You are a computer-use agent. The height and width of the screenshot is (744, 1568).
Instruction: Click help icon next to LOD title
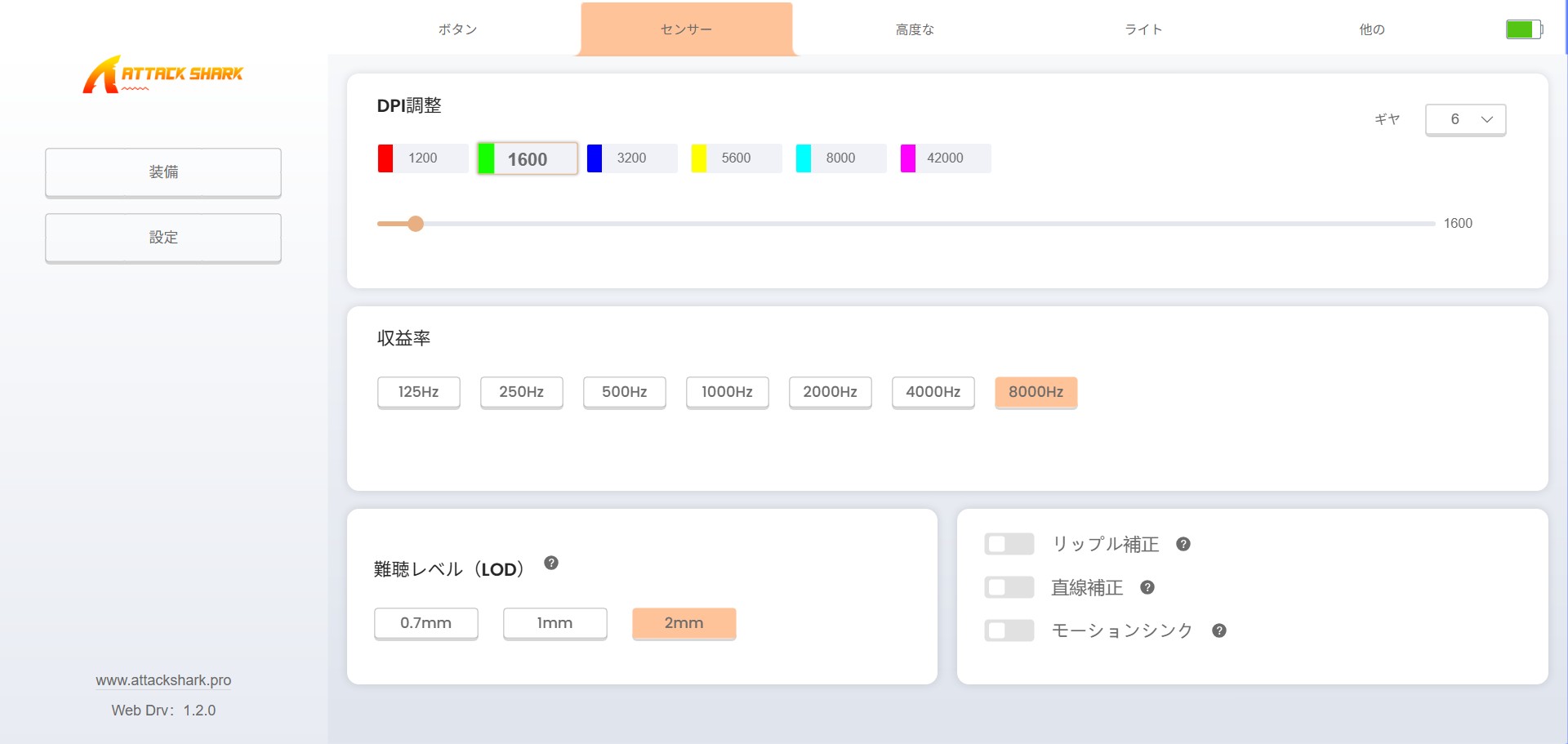click(x=551, y=563)
